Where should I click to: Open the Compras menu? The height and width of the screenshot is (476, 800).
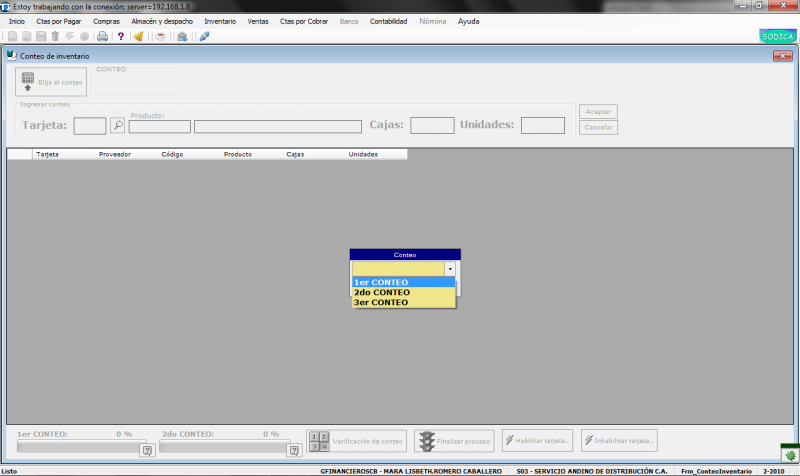106,21
